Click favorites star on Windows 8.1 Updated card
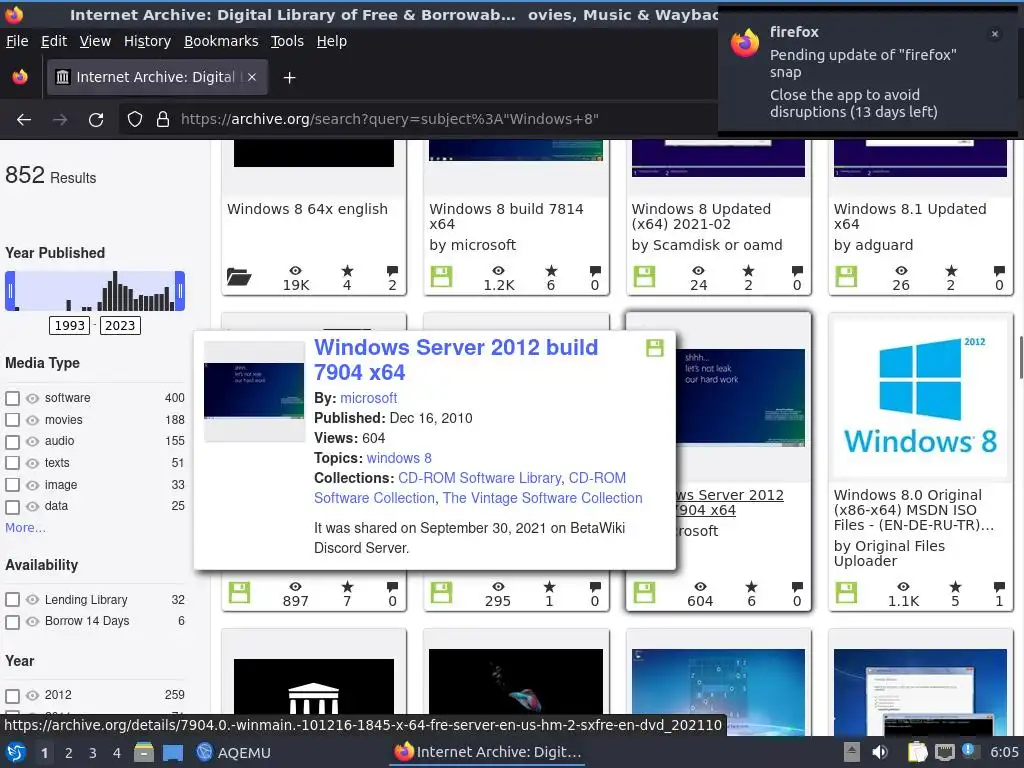The width and height of the screenshot is (1024, 768). point(951,270)
